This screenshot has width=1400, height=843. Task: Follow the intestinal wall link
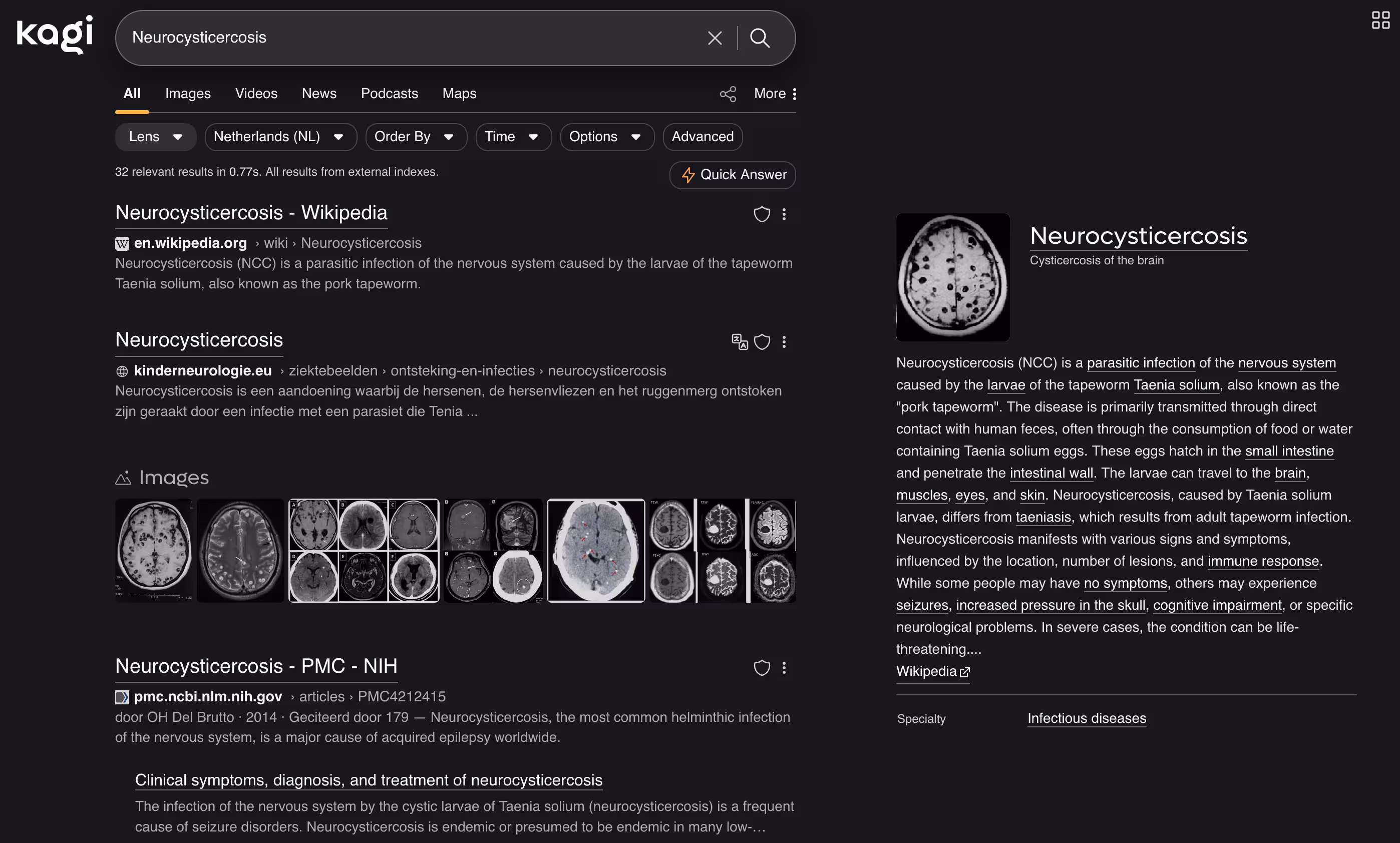point(1051,473)
